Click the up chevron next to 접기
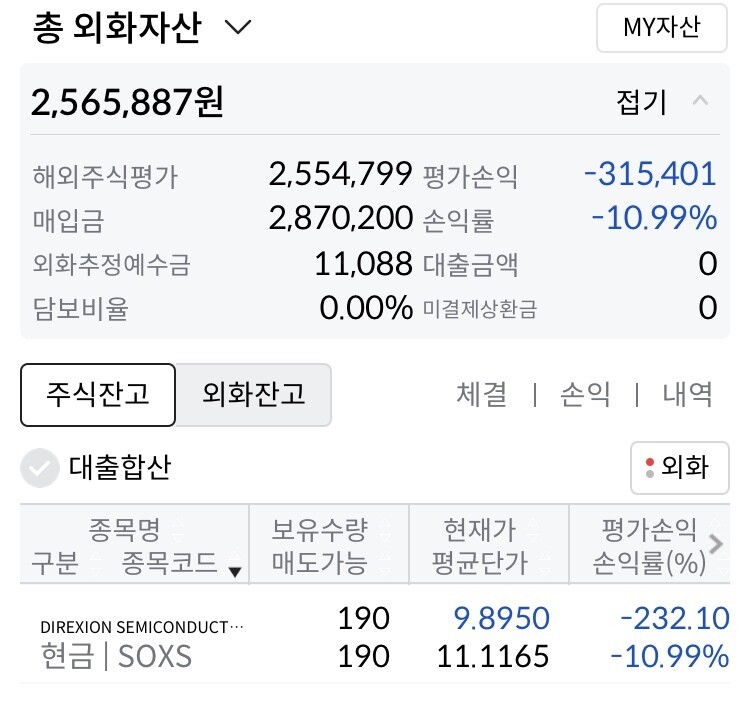Viewport: 750px width, 712px height. 701,102
